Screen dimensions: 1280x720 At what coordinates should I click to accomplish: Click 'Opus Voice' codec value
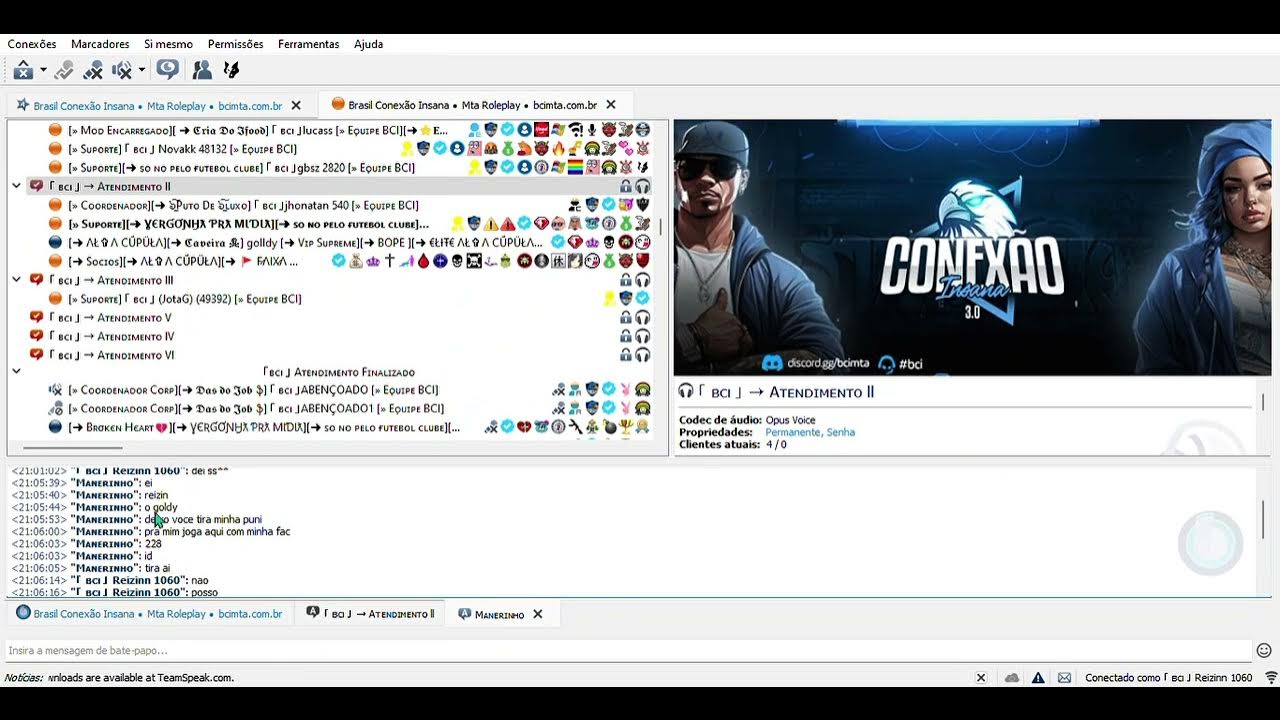pos(790,420)
